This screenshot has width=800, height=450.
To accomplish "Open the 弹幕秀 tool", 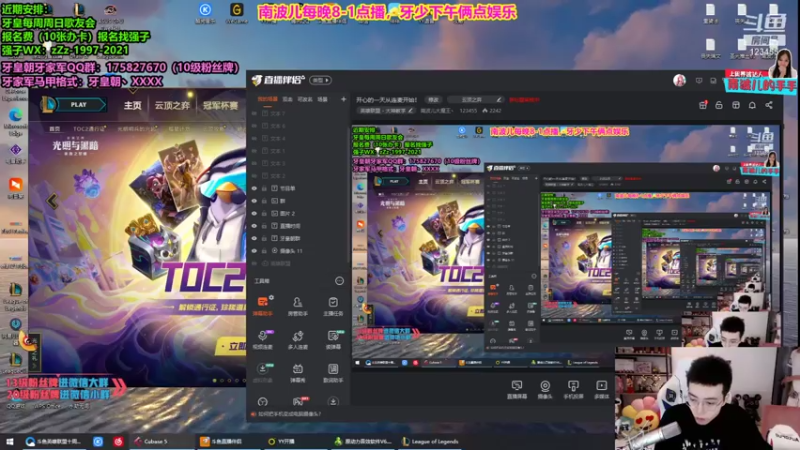I will [x=297, y=372].
